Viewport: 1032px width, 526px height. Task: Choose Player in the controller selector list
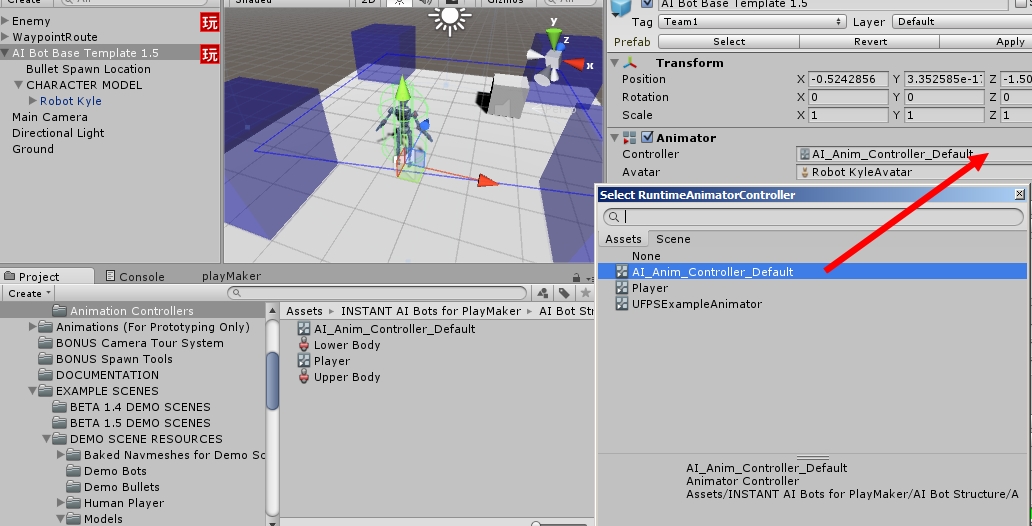(812, 288)
